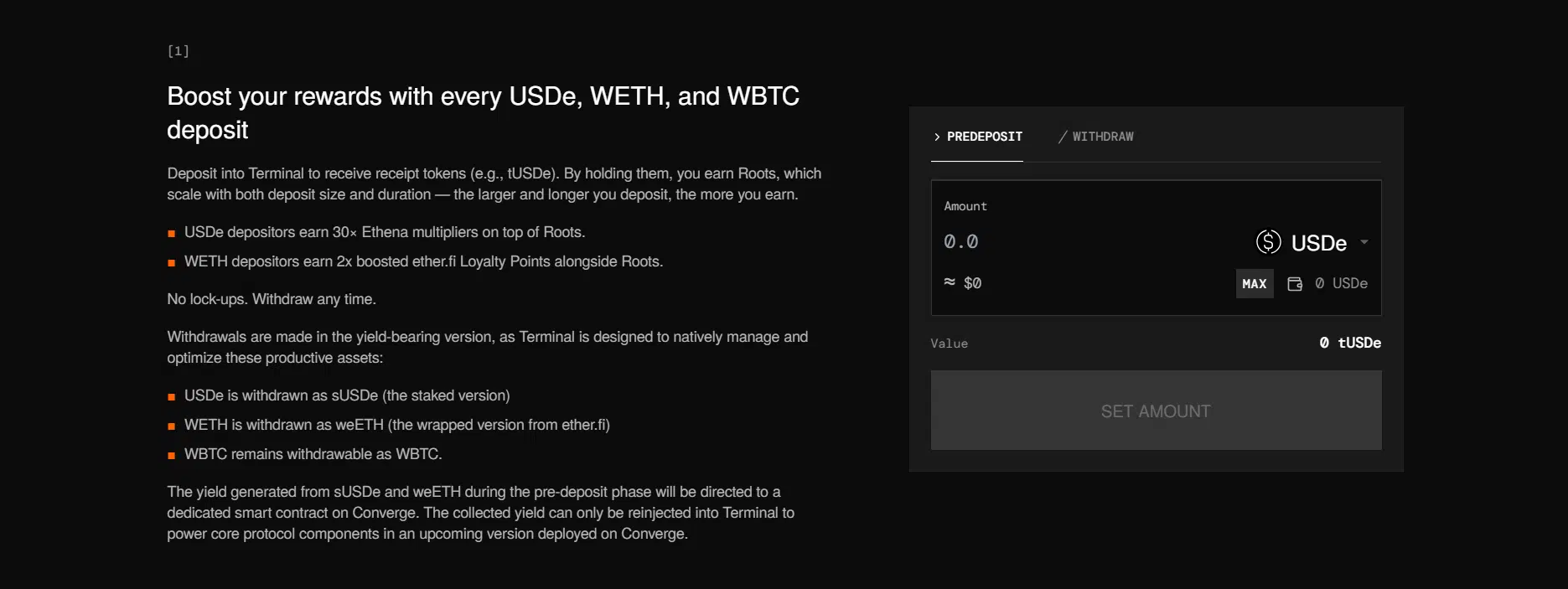The image size is (1568, 589).
Task: Click the chevron icon beside PREDEPOSIT
Action: coord(937,137)
